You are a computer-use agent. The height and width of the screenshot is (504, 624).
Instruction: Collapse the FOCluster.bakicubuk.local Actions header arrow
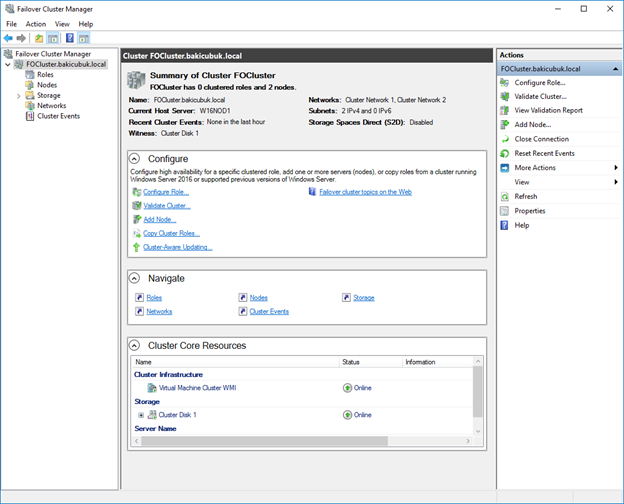(x=615, y=69)
